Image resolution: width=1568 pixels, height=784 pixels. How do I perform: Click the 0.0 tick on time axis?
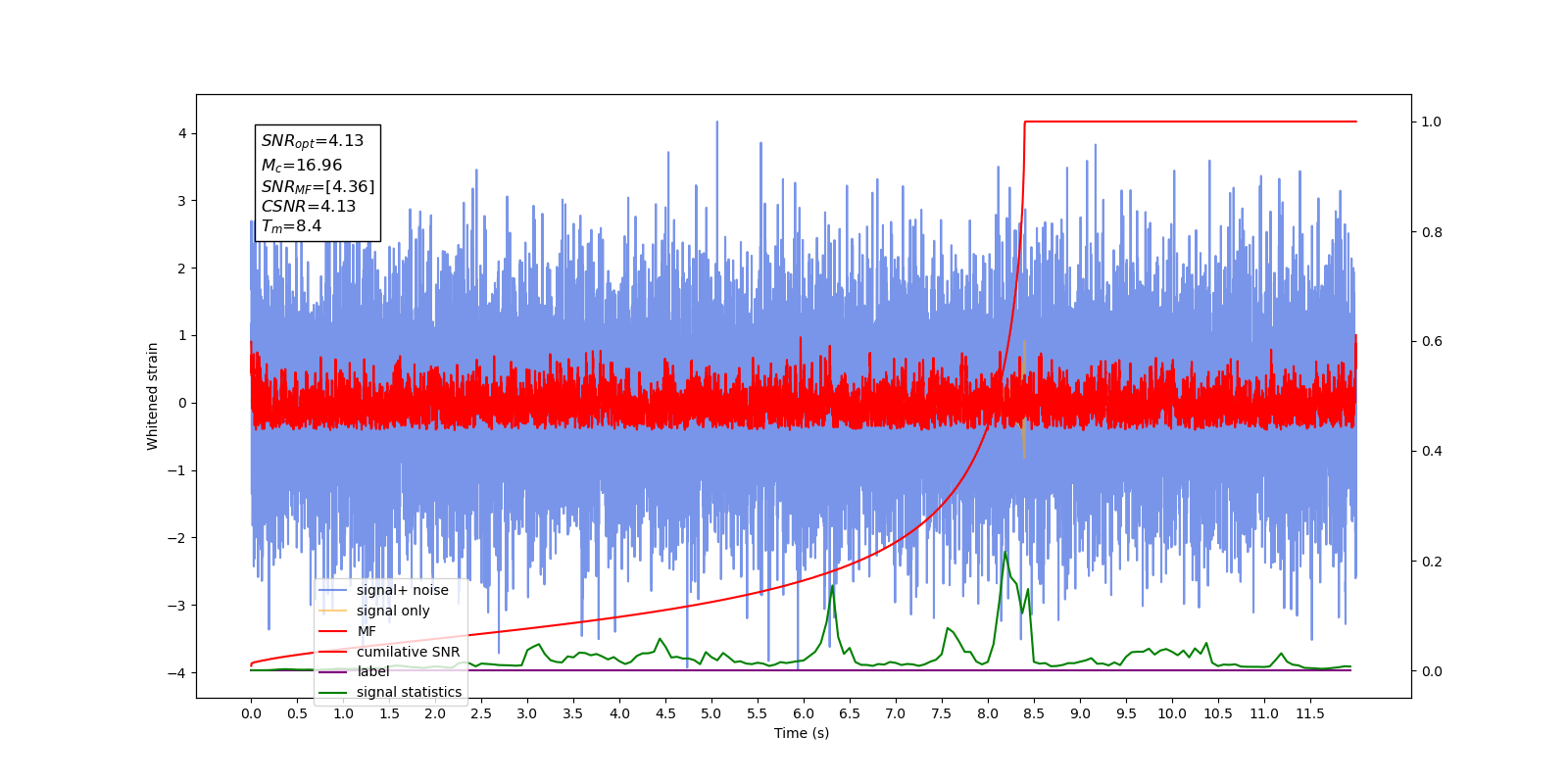point(251,713)
